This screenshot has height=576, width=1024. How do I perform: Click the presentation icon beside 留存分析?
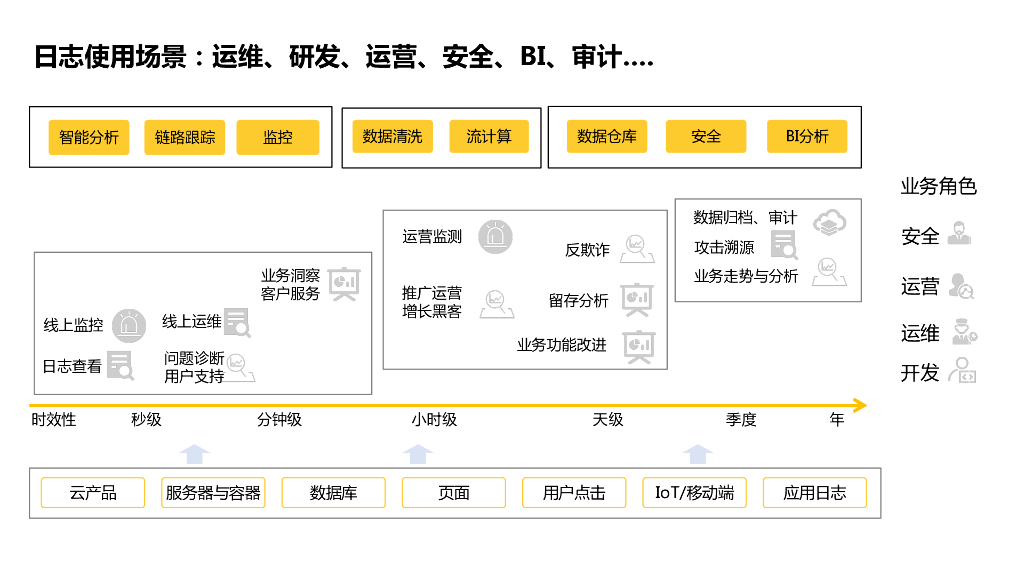[x=637, y=300]
